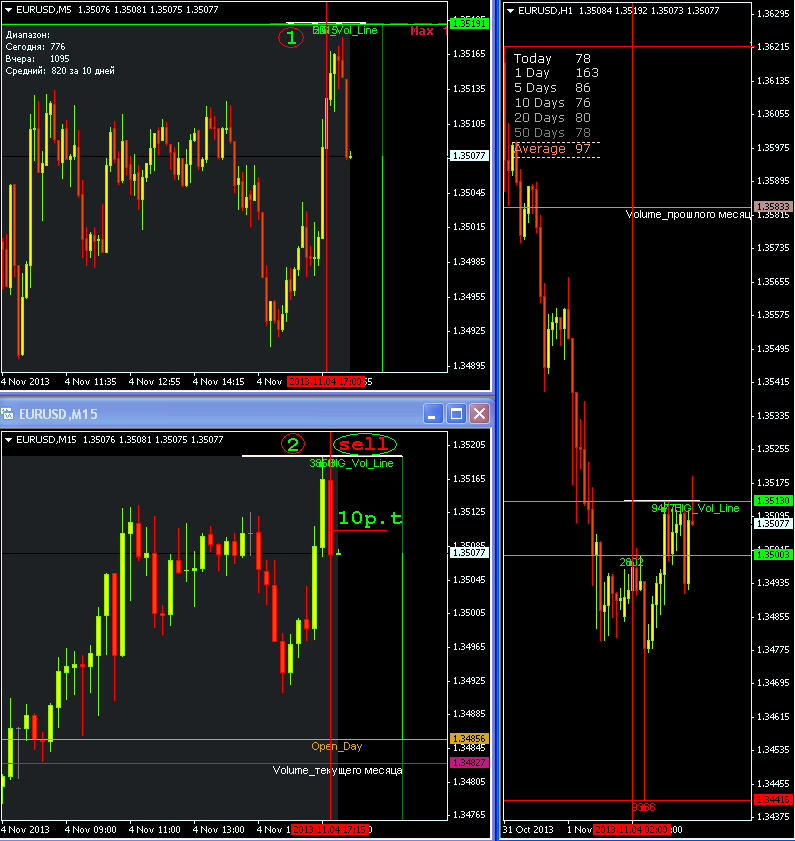
Task: Click the '50 Days 78' range row
Action: click(552, 133)
